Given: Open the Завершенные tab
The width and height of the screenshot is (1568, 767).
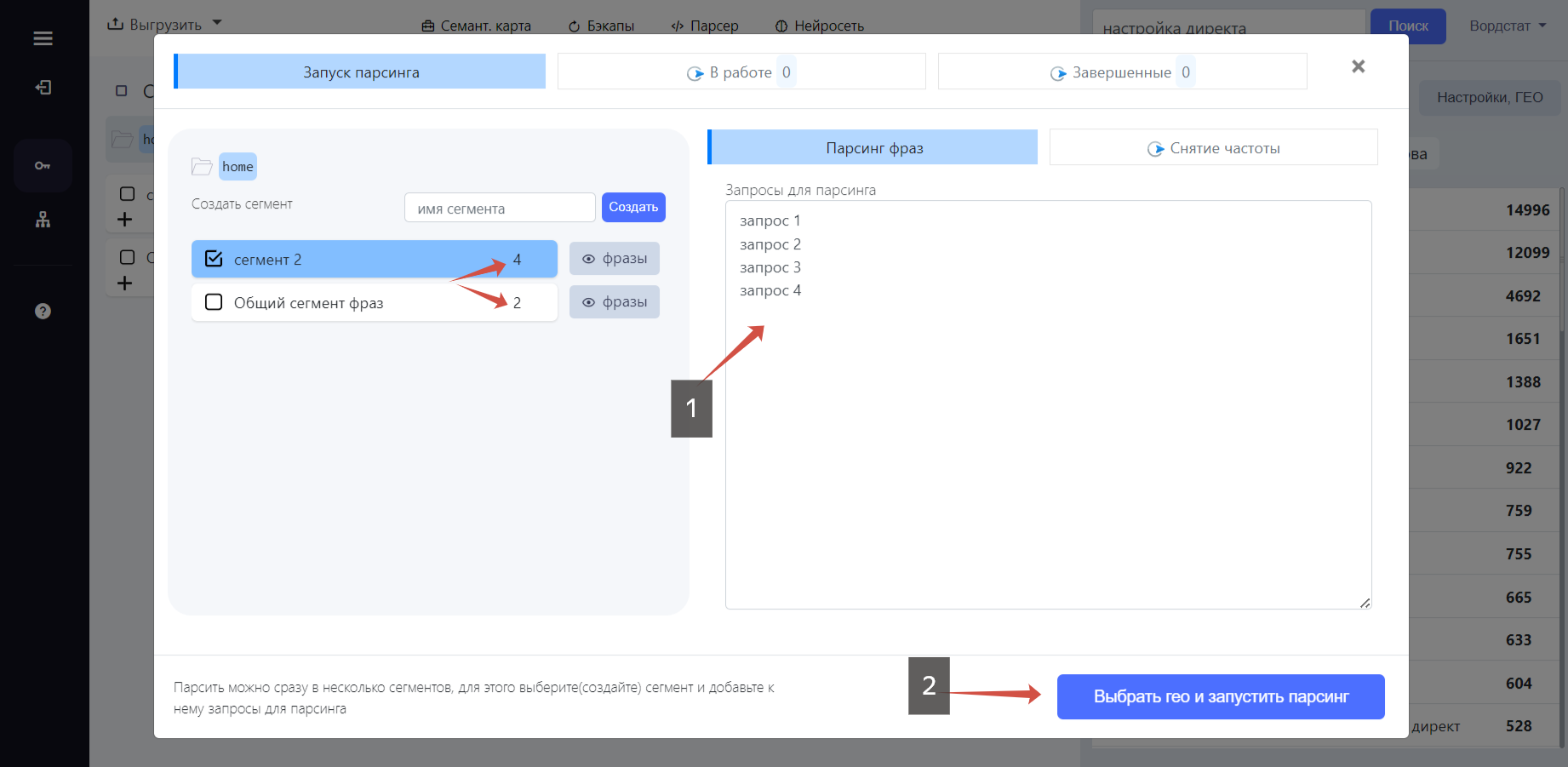Looking at the screenshot, I should click(x=1122, y=72).
